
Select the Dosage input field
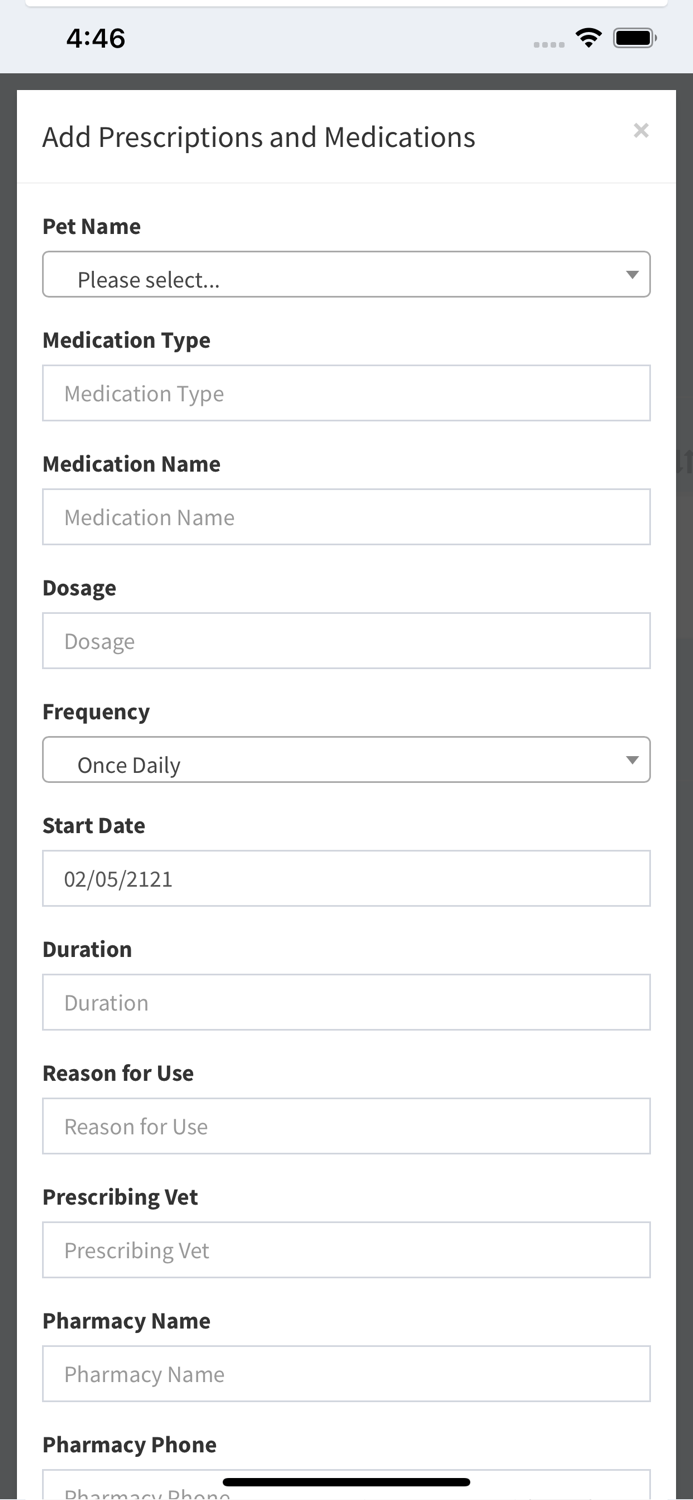(346, 641)
